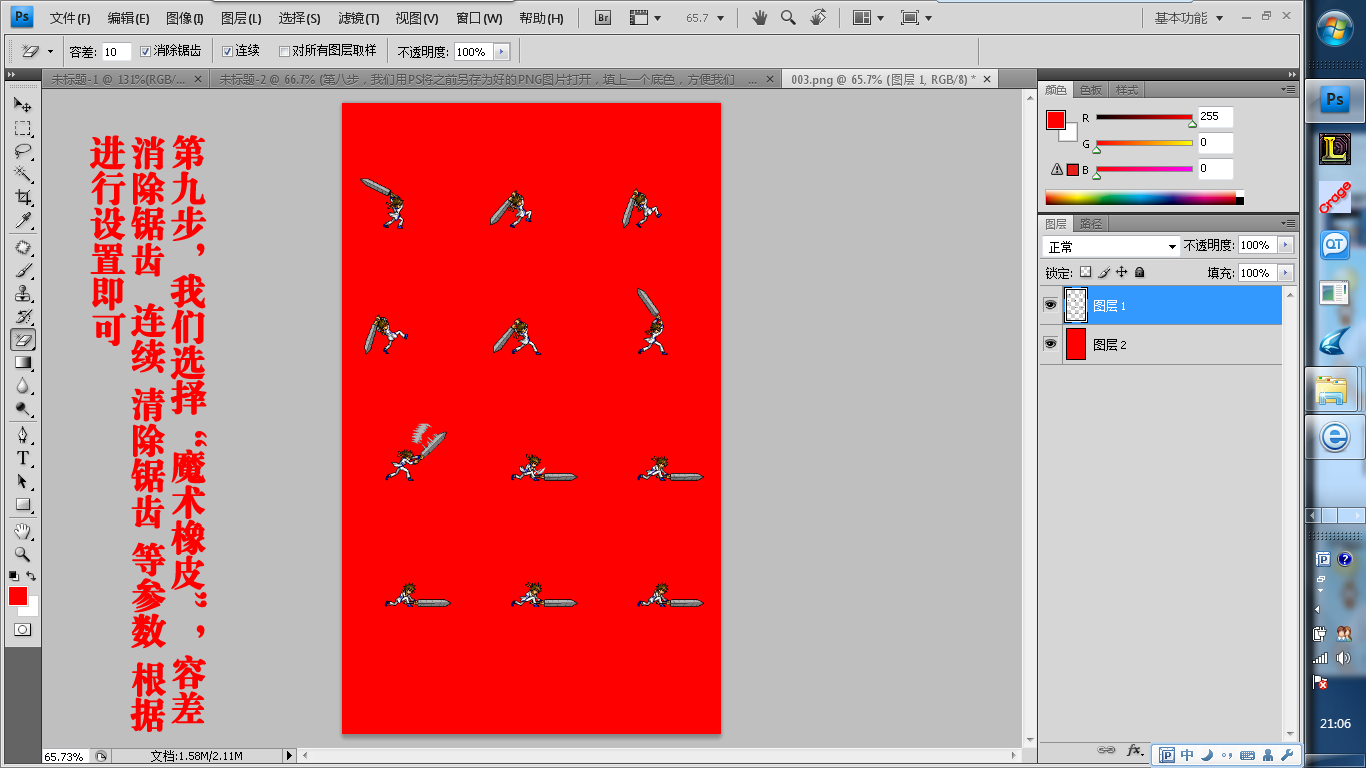Open the layer fill (填充) slider arrow

1286,273
